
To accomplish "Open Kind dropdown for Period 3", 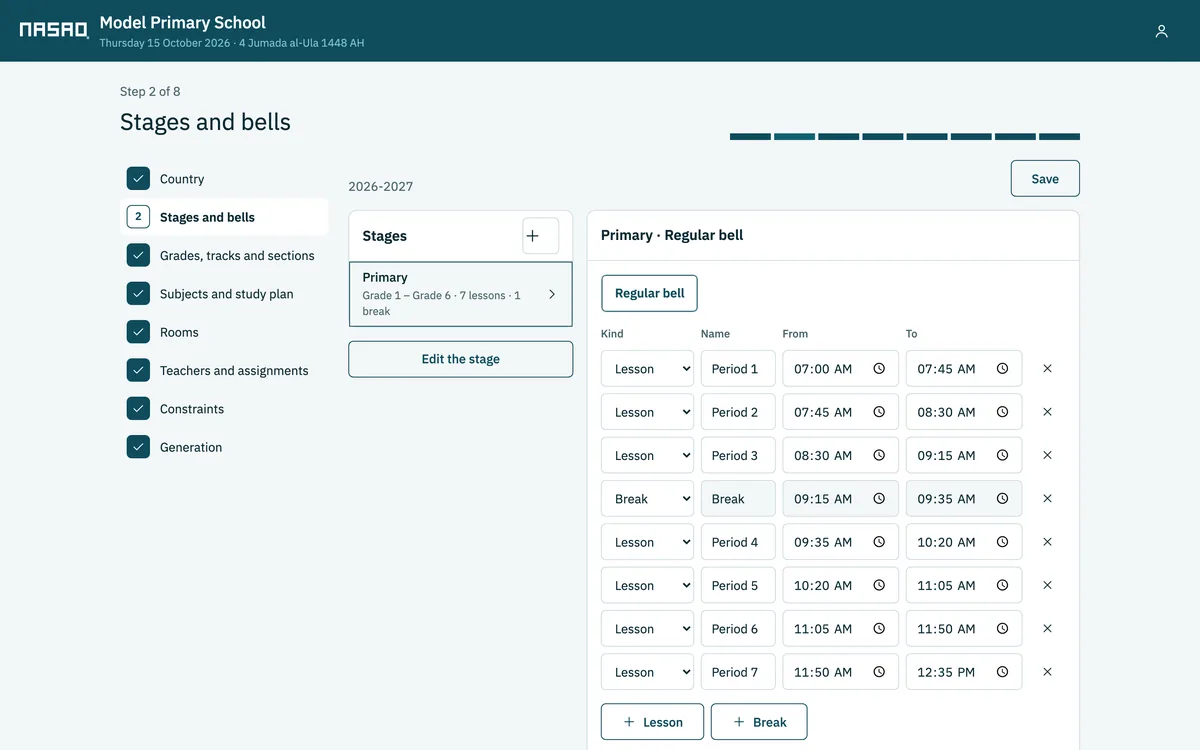I will (647, 455).
